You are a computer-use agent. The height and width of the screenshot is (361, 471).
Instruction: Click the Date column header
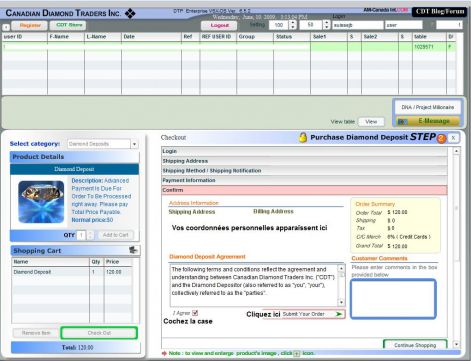(x=151, y=37)
